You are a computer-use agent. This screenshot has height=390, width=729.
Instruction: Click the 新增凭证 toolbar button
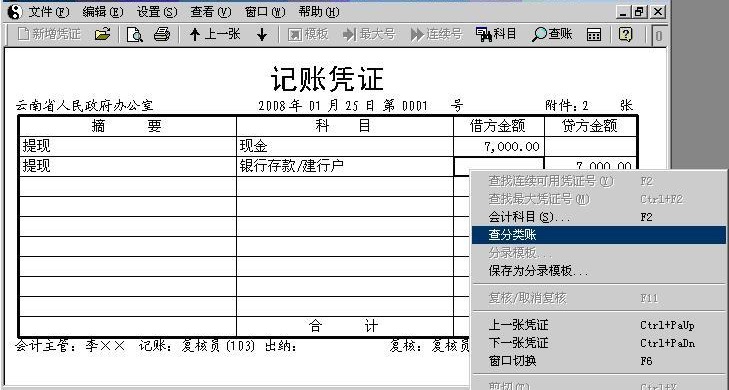pos(48,34)
